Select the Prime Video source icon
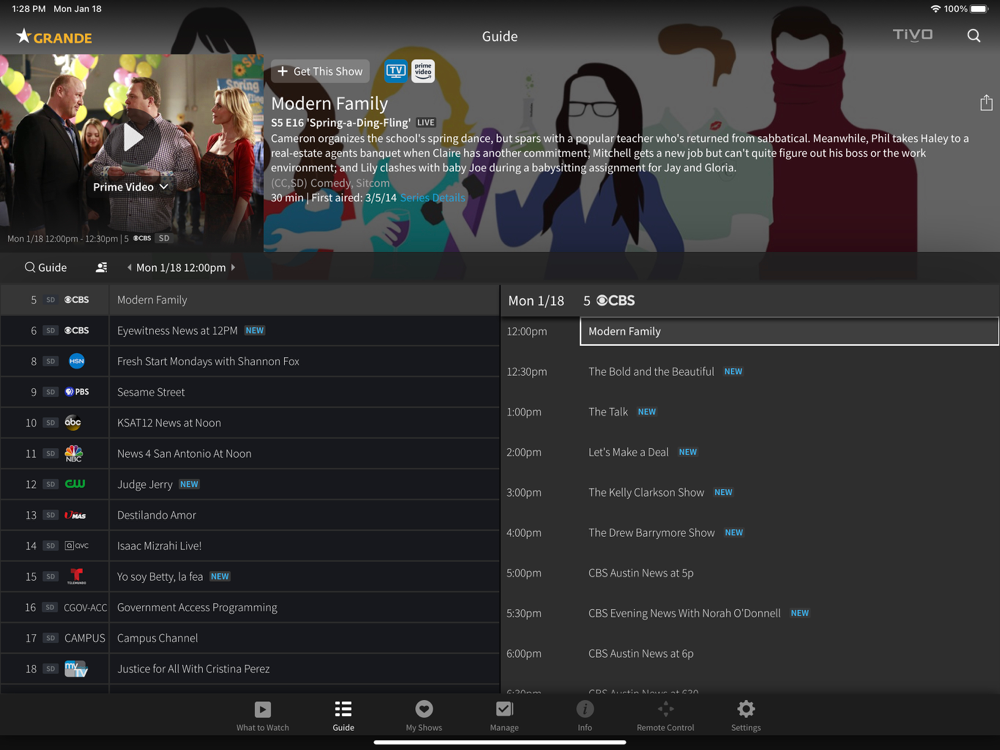The height and width of the screenshot is (750, 1000). click(x=423, y=71)
